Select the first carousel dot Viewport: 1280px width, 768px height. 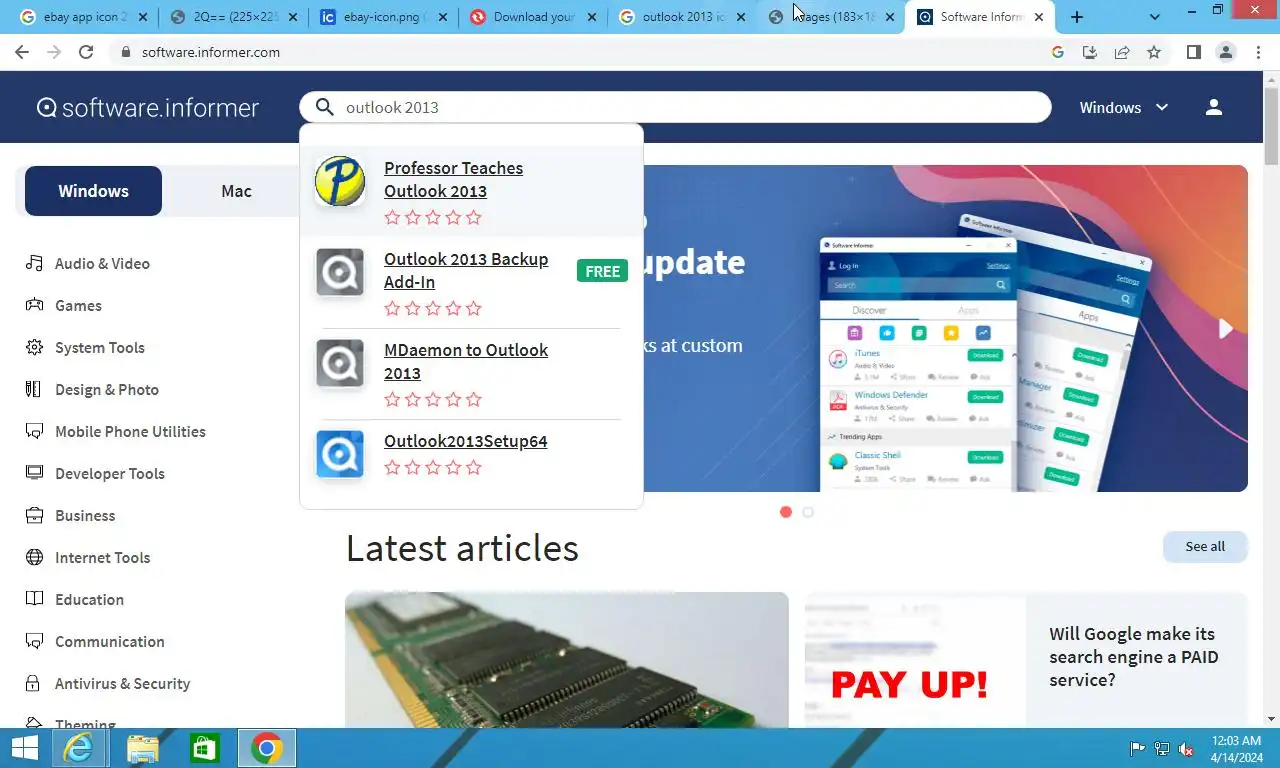click(786, 512)
